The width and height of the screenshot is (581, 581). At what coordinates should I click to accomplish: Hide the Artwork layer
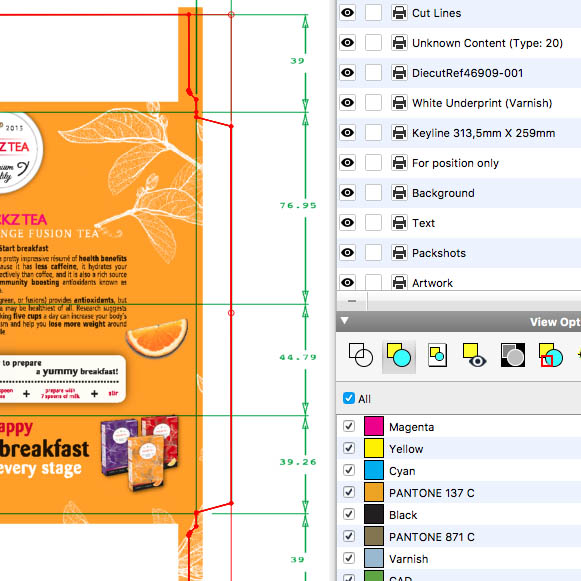tap(347, 283)
